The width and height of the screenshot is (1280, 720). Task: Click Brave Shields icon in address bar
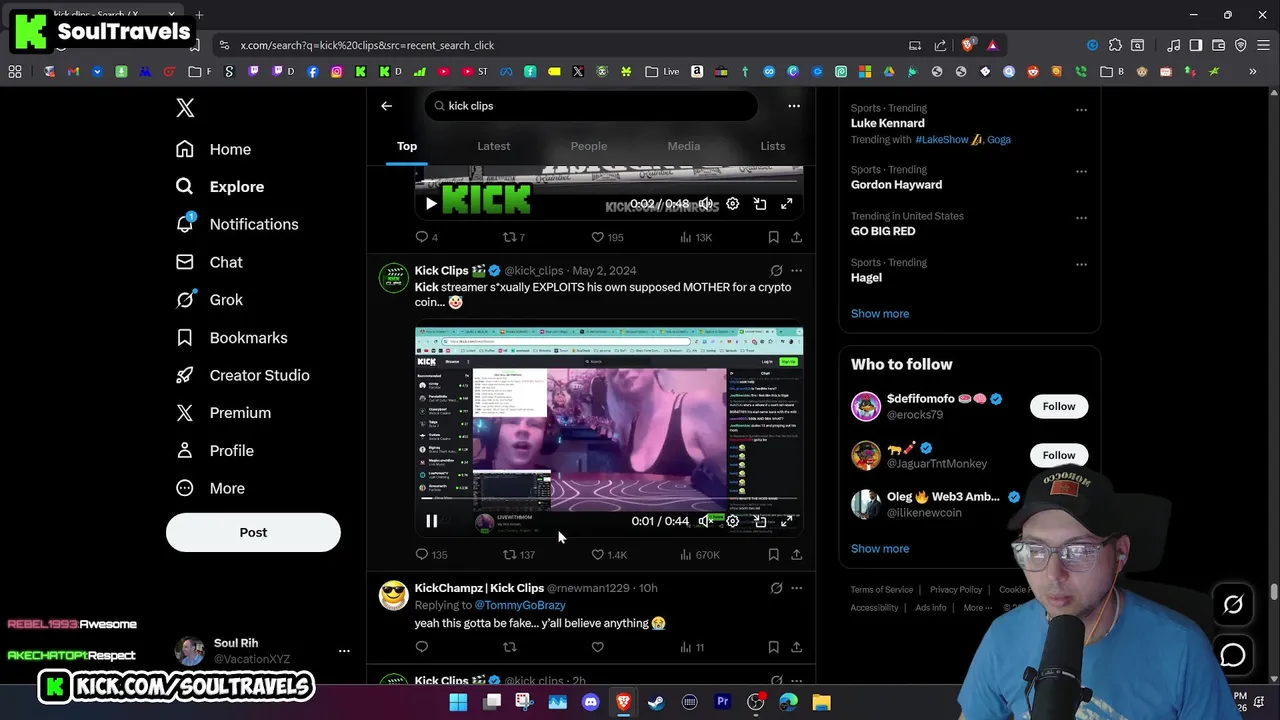[x=967, y=45]
